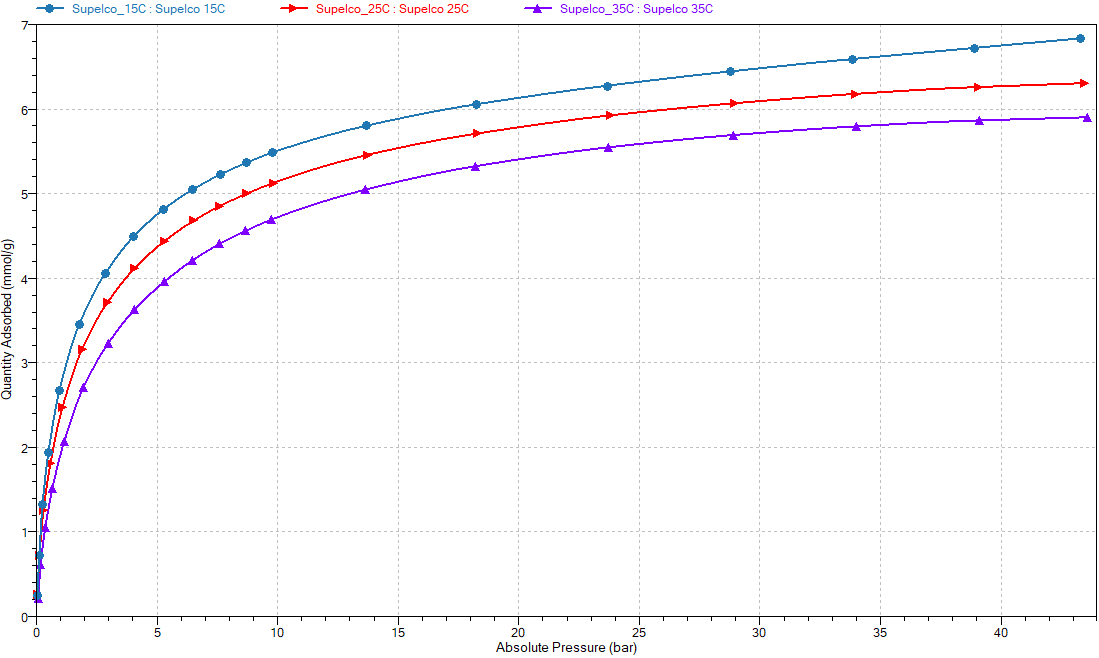
Task: Click the Absolute Pressure (bar) axis title
Action: click(x=566, y=647)
